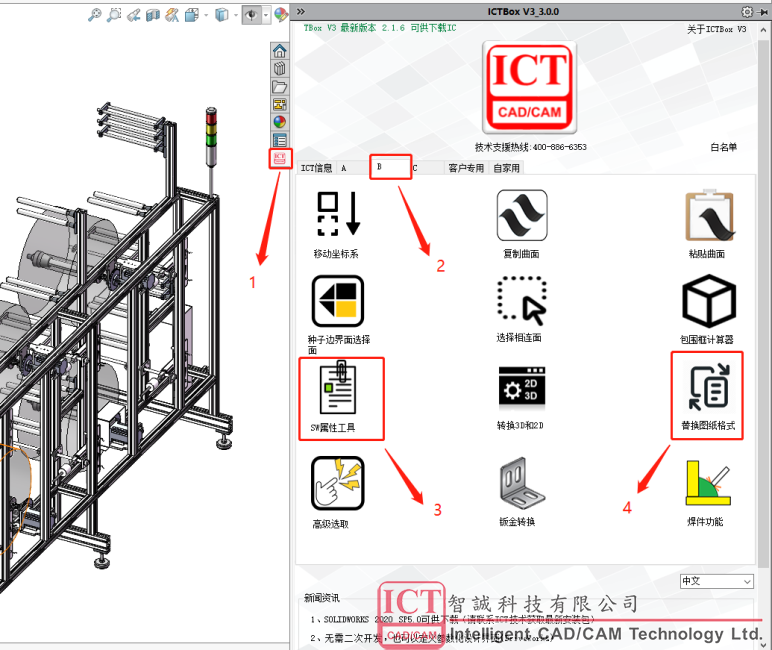Expand the Hide/Show Items dropdown arrow
This screenshot has height=650, width=772.
(x=266, y=15)
